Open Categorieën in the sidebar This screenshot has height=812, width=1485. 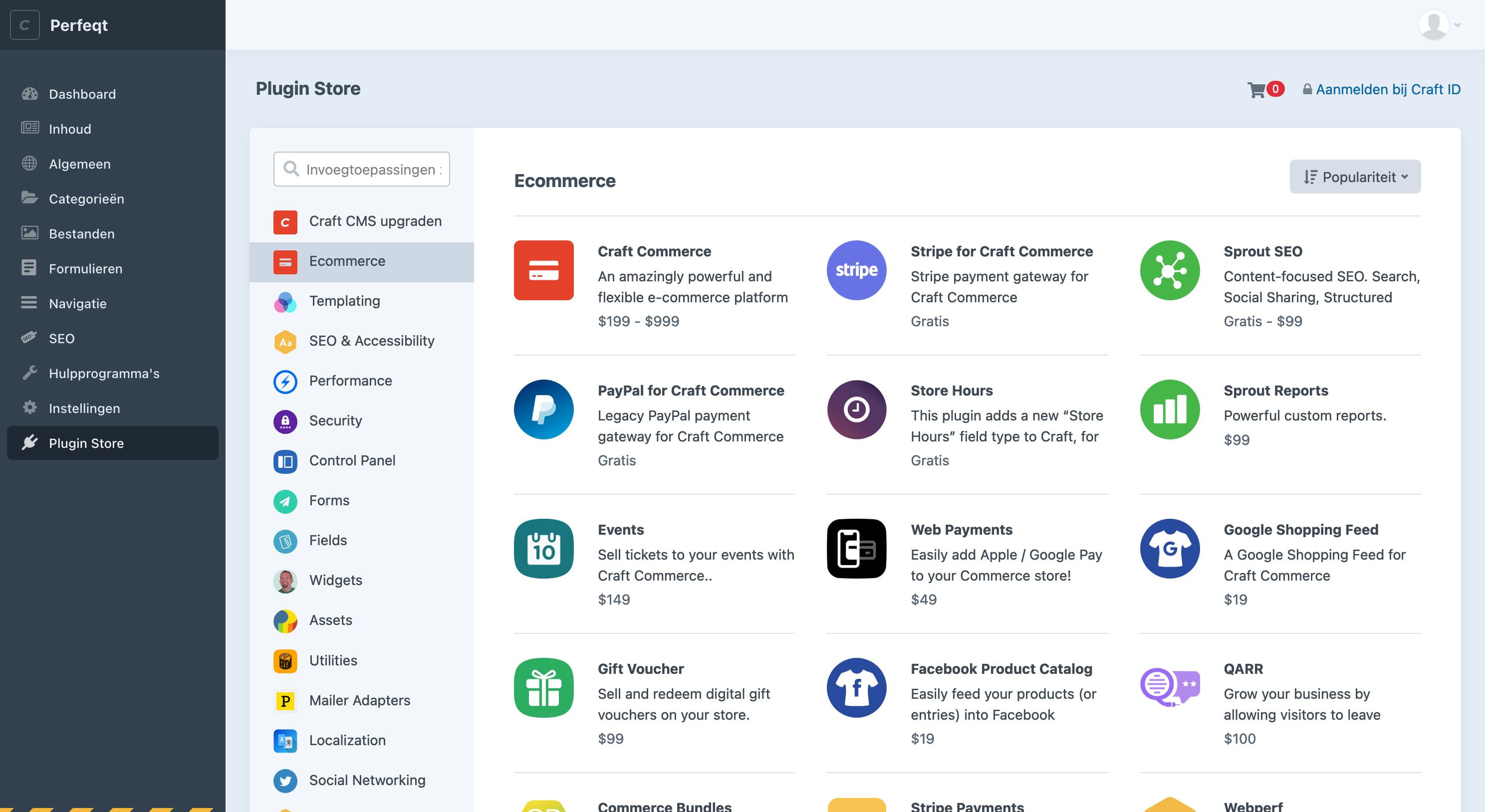[112, 198]
